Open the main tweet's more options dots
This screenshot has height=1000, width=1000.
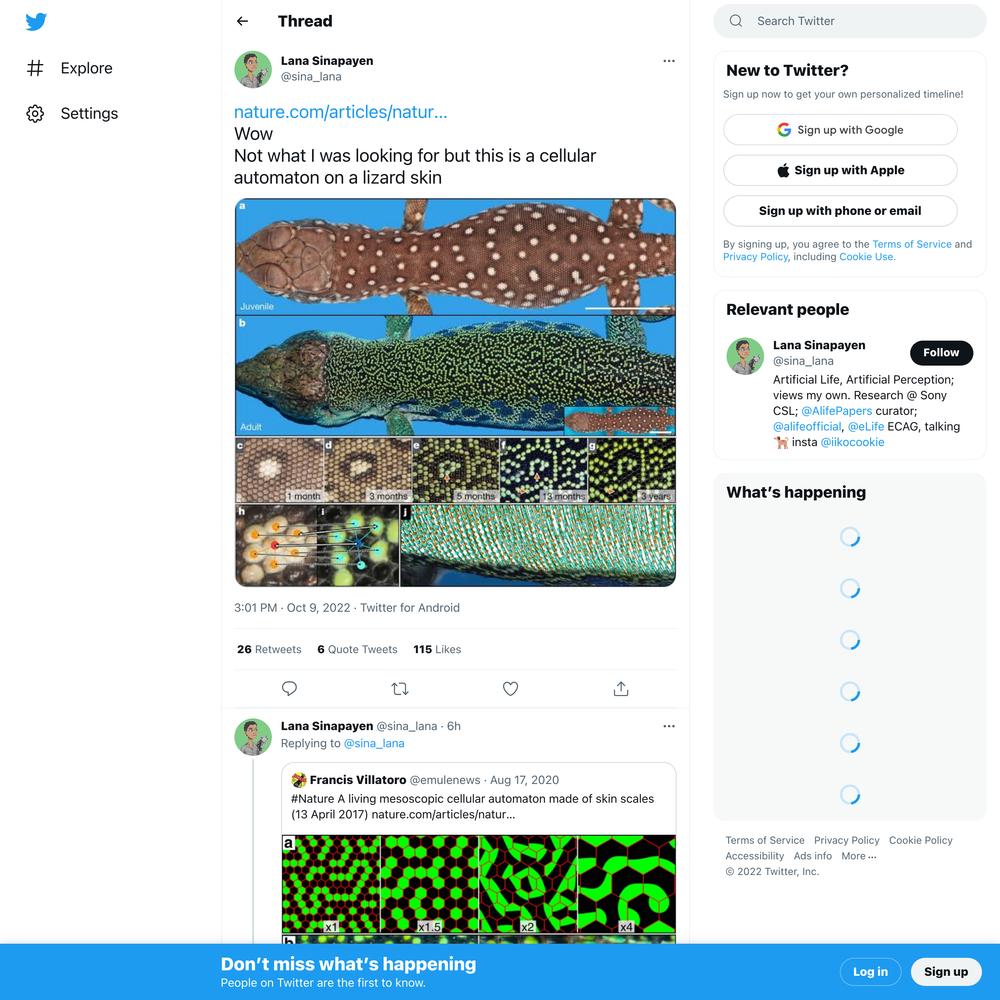[x=668, y=61]
